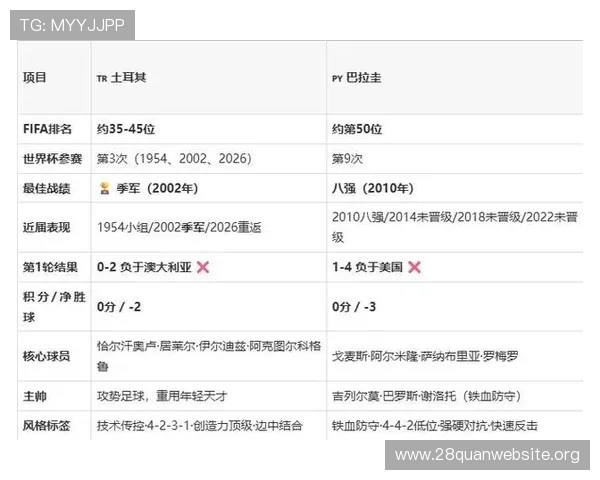Image resolution: width=600 pixels, height=480 pixels.
Task: Select the 世界杯参赛 row label
Action: coord(53,158)
